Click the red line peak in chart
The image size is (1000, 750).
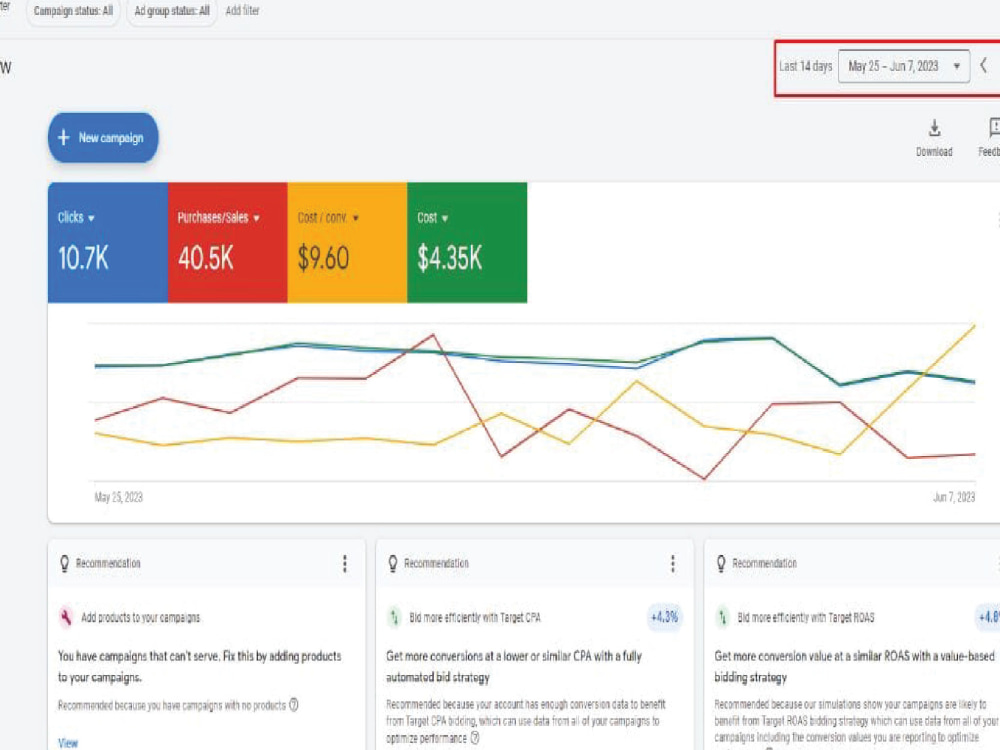(433, 335)
